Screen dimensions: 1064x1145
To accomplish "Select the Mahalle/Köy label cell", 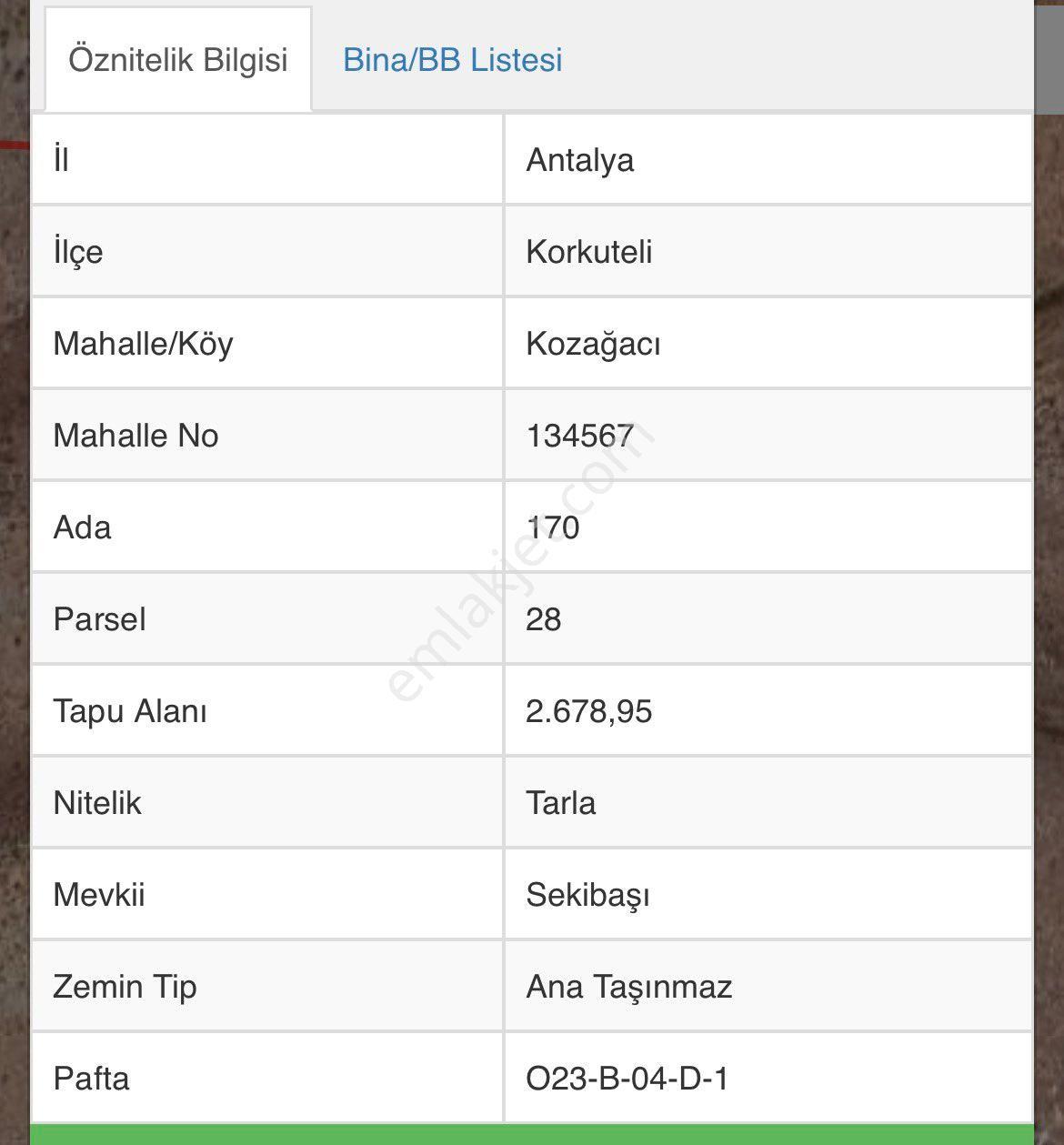I will pos(267,344).
